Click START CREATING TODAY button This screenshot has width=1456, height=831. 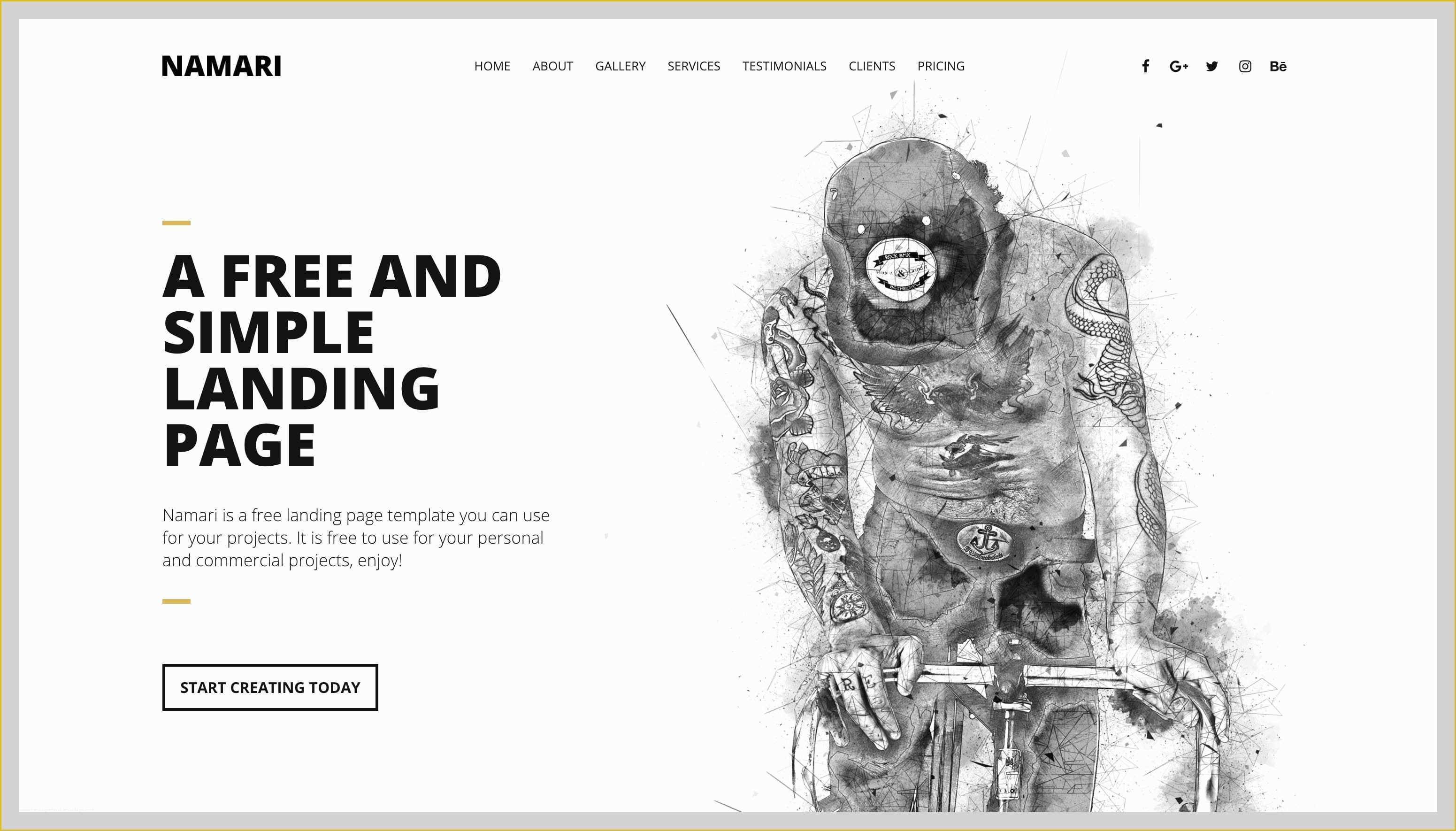tap(270, 688)
